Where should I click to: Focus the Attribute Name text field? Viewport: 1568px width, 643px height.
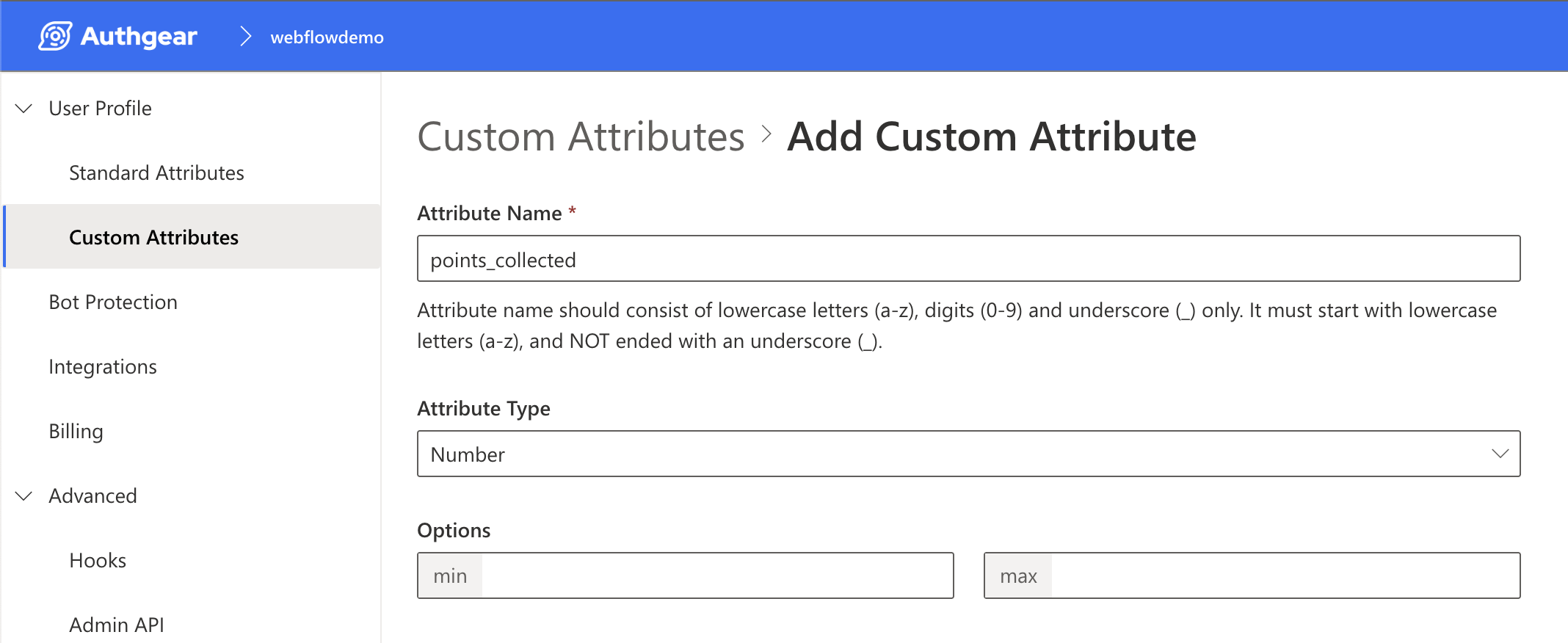pos(968,259)
